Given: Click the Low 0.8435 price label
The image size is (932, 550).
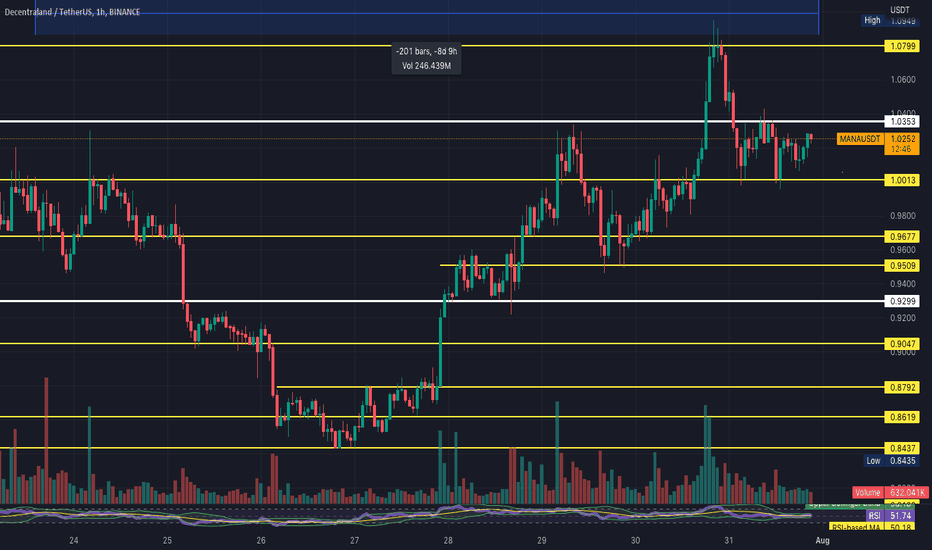Looking at the screenshot, I should (890, 461).
